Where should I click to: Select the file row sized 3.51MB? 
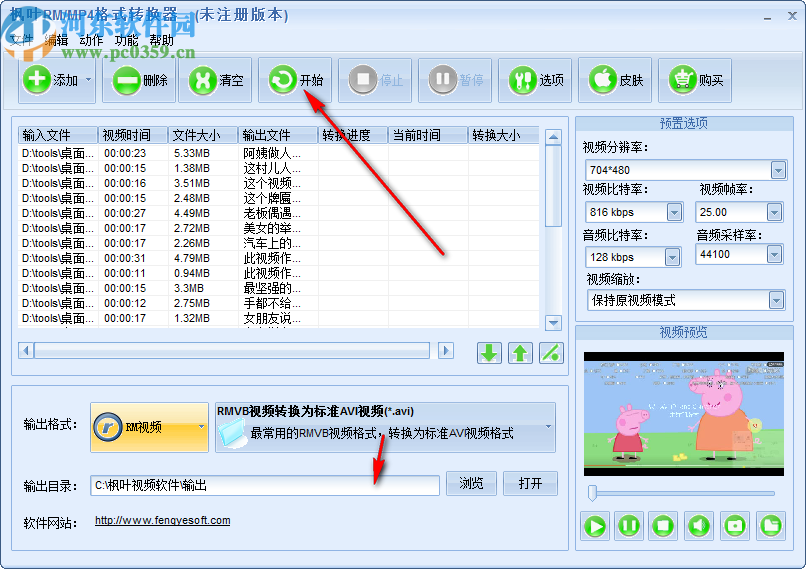[278, 183]
